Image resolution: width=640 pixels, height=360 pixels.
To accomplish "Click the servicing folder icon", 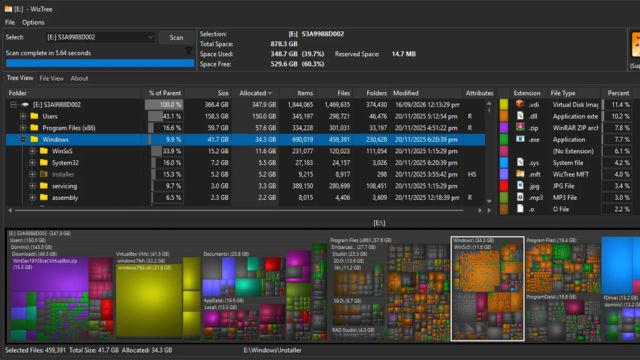I will pos(44,186).
